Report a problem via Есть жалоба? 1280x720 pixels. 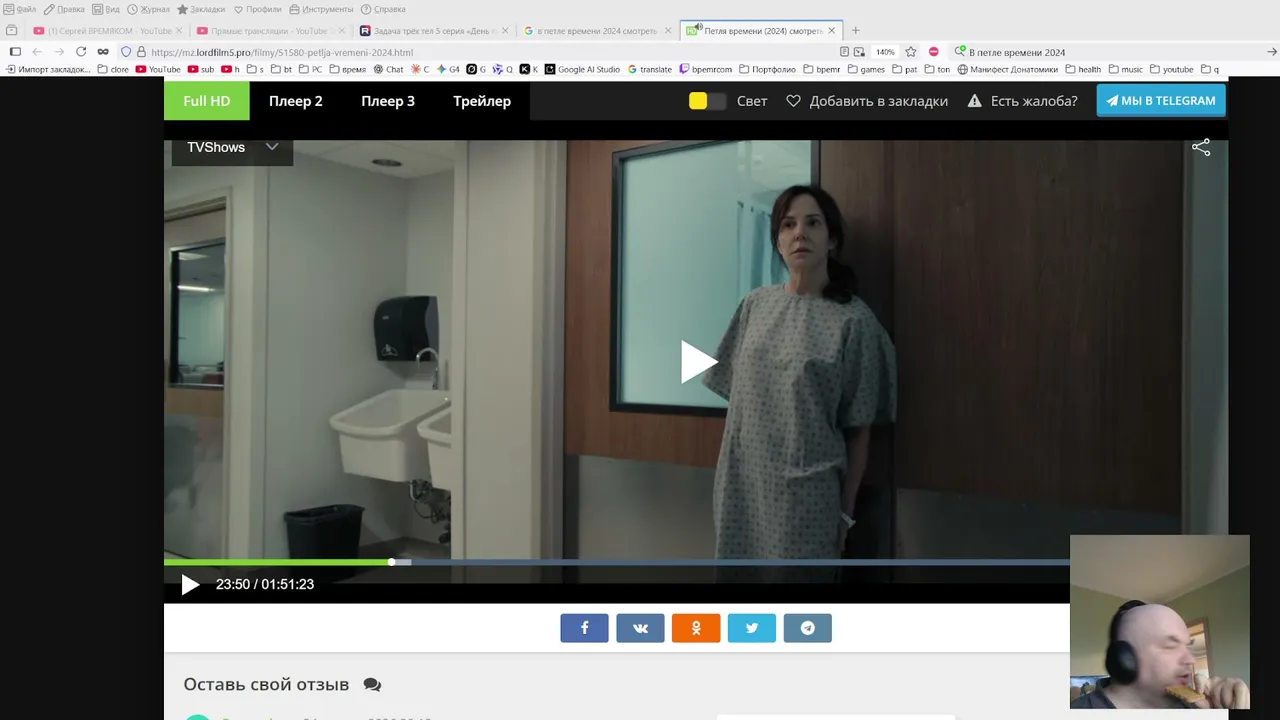pyautogui.click(x=1022, y=101)
